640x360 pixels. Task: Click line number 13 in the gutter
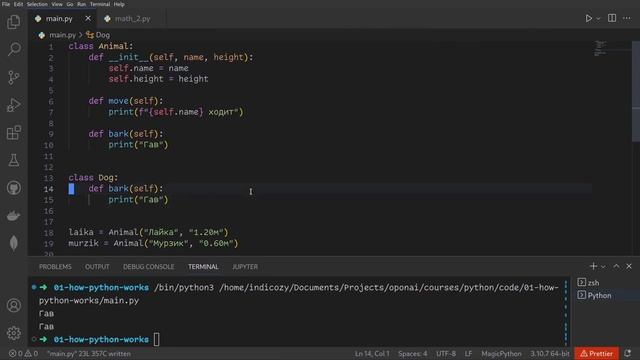[x=49, y=178]
